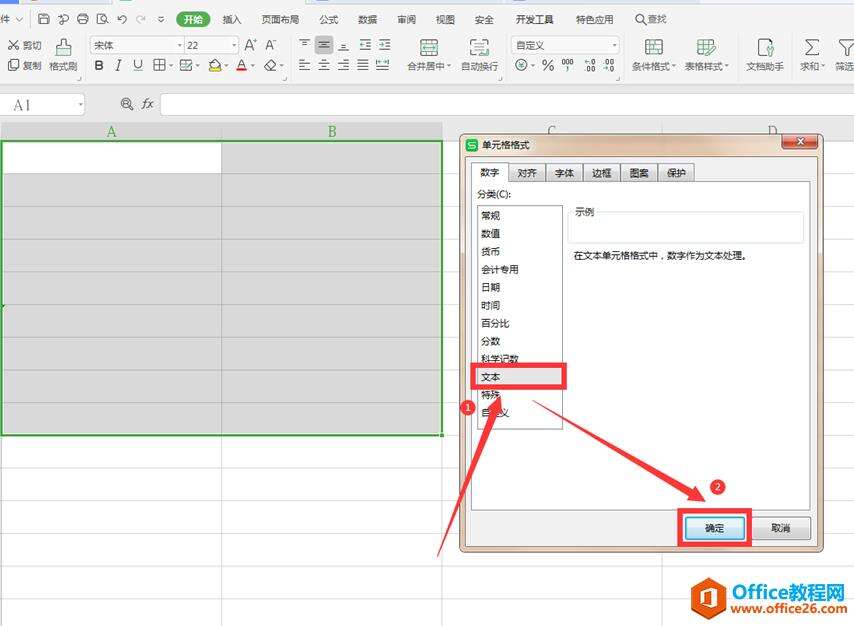The width and height of the screenshot is (854, 626).
Task: Click Merge and Center (合并居中)
Action: [x=429, y=55]
